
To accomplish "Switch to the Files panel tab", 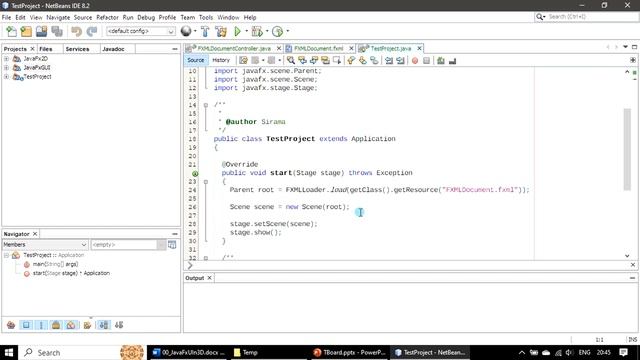I will (46, 49).
